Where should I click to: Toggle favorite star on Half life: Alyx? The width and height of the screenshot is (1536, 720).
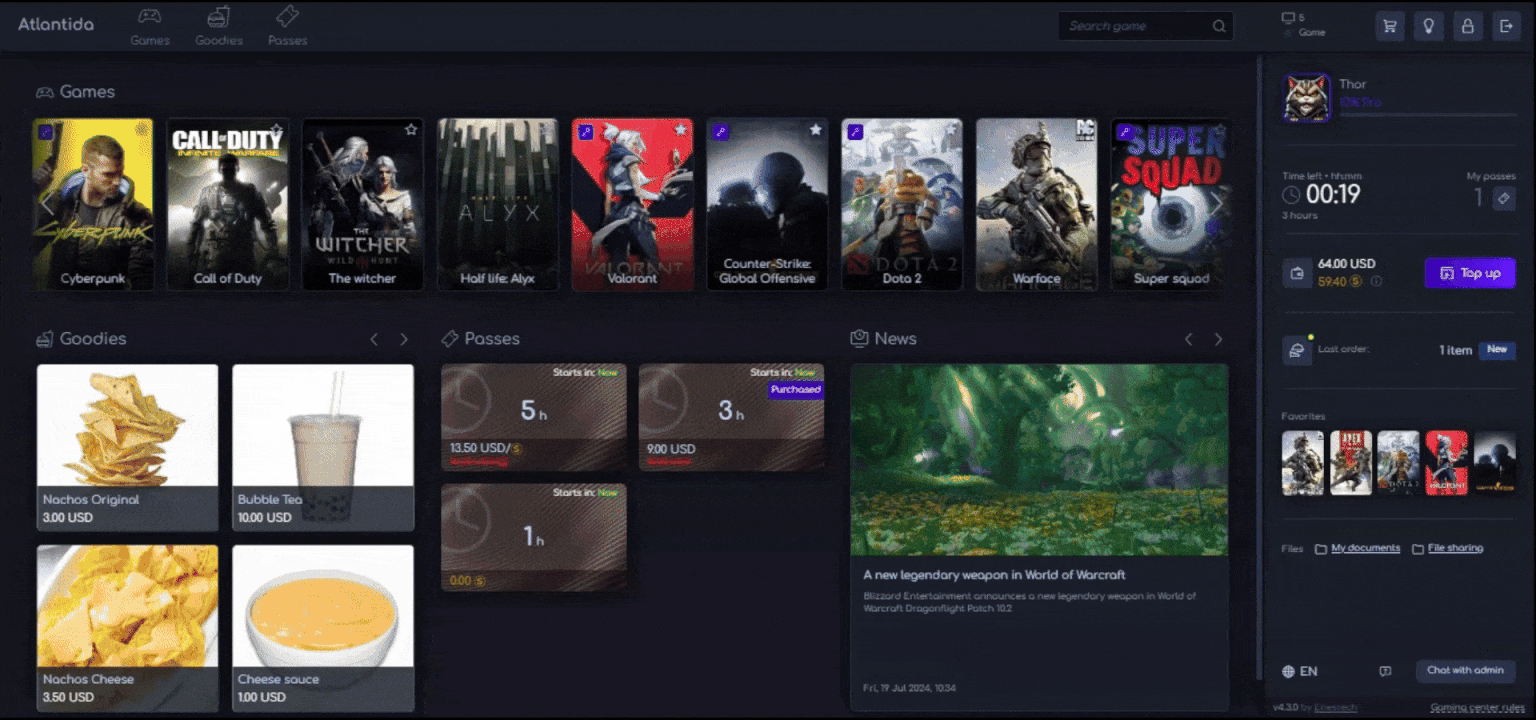click(x=546, y=130)
